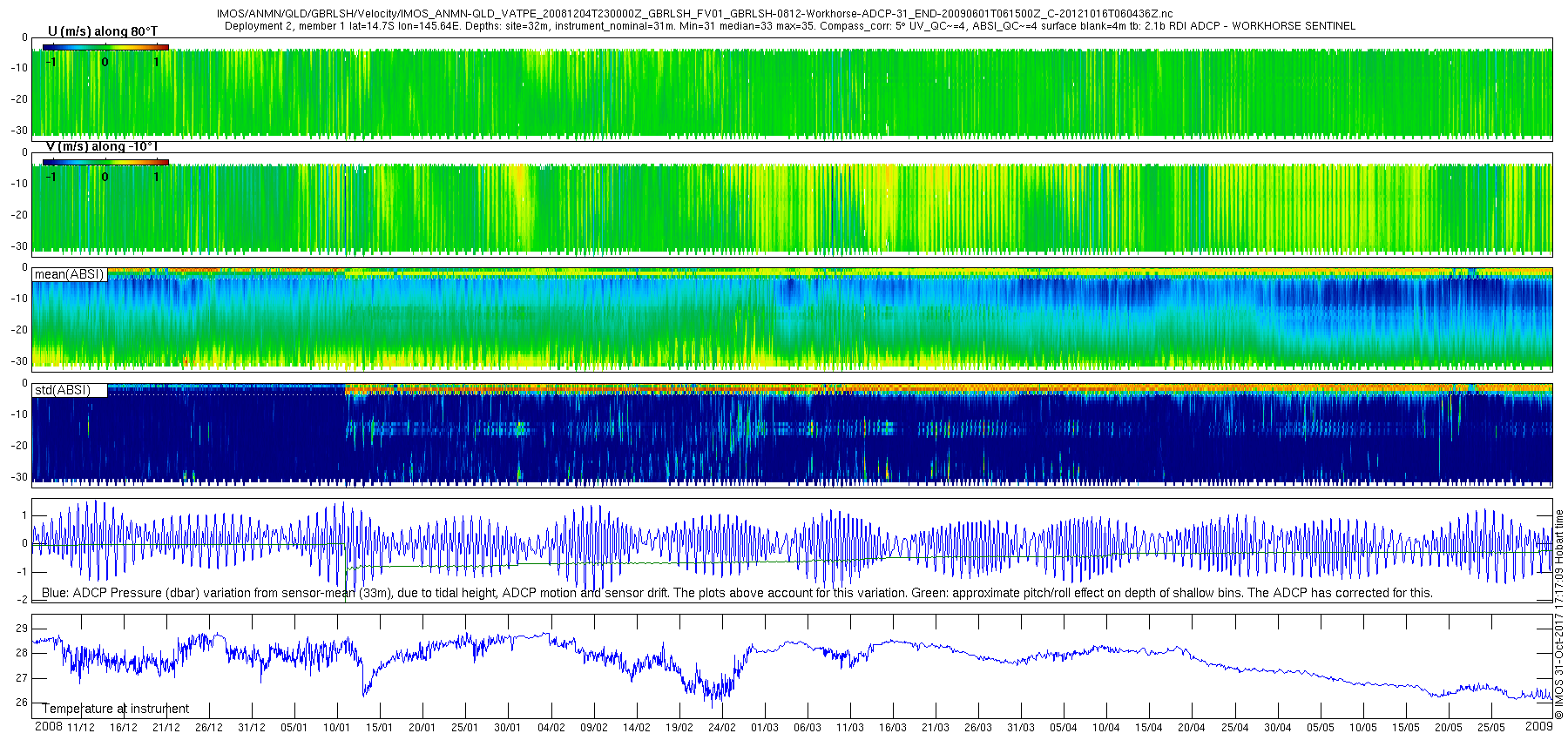This screenshot has width=1568, height=740.
Task: Click the 29 tick on temperature axis
Action: click(22, 629)
